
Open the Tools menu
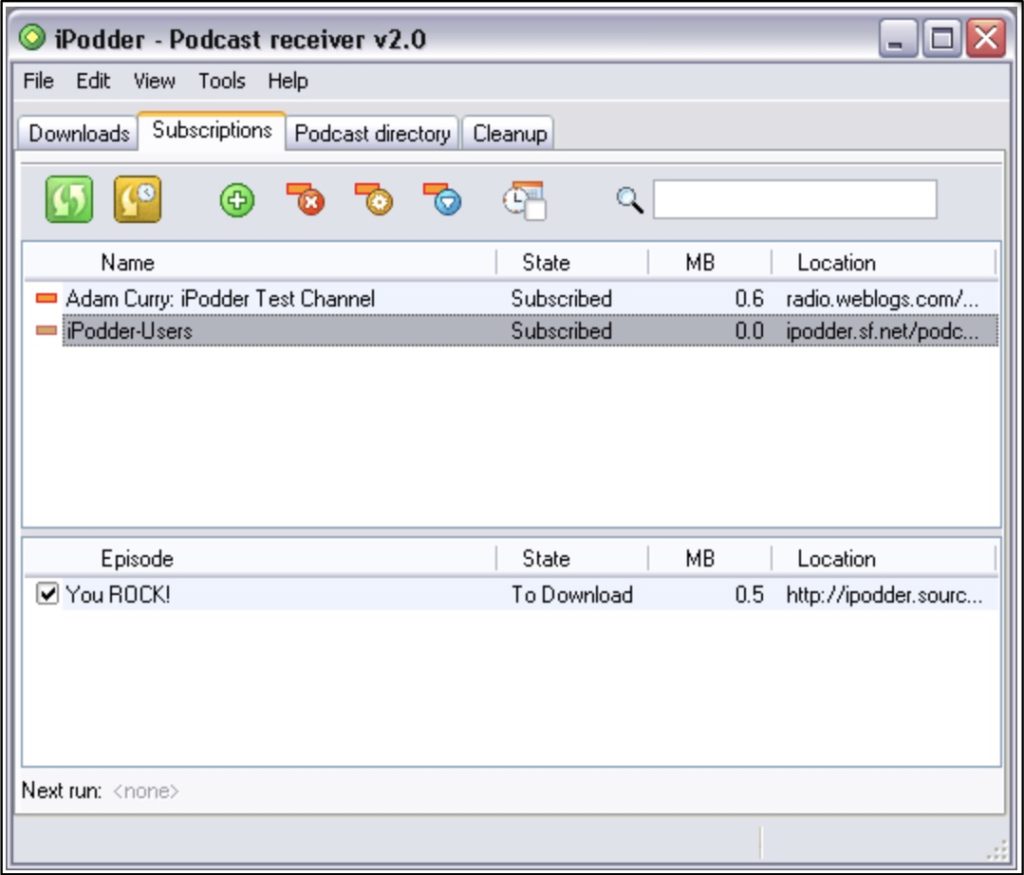222,81
